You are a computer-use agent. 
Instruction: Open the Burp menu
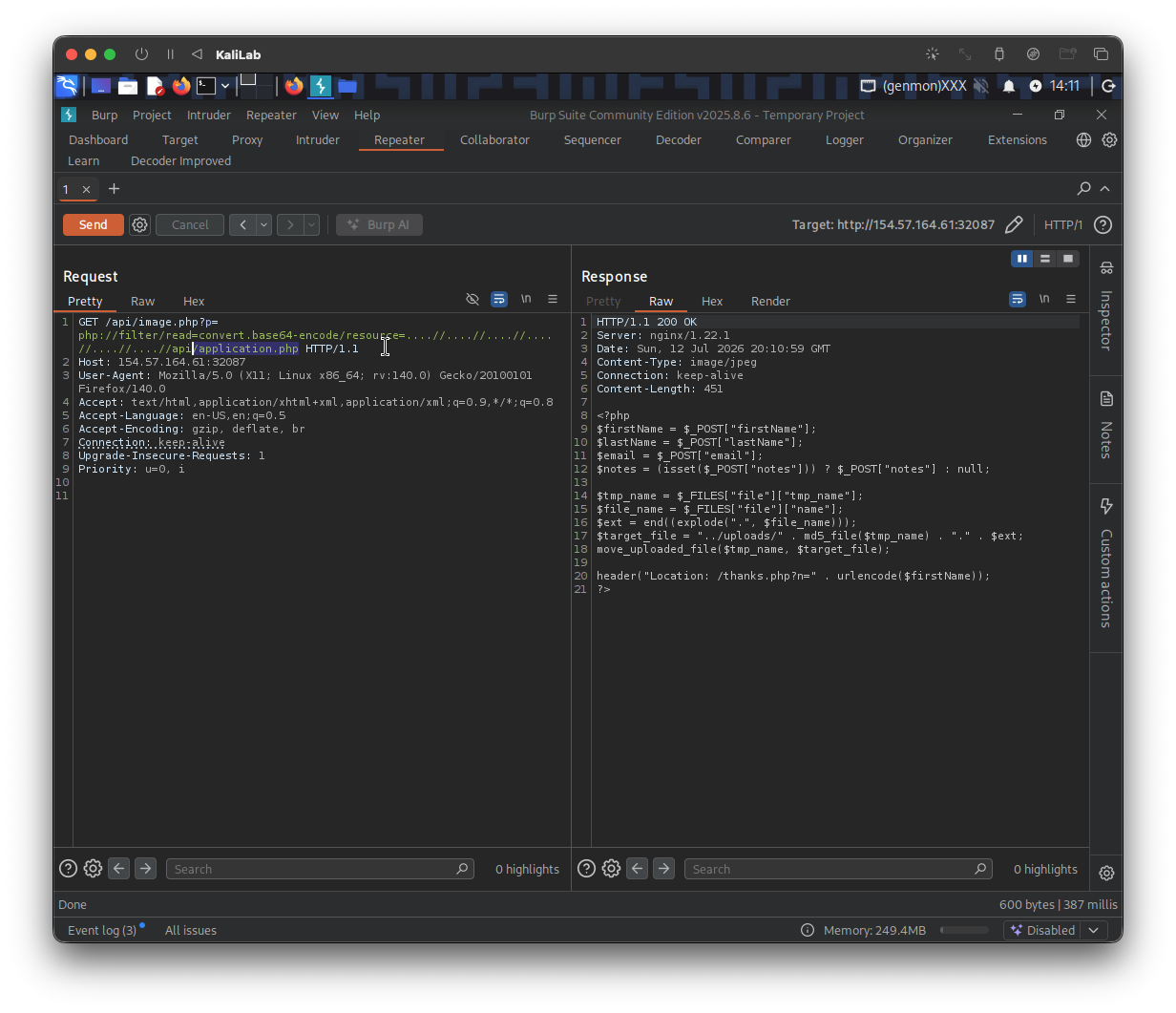point(105,115)
